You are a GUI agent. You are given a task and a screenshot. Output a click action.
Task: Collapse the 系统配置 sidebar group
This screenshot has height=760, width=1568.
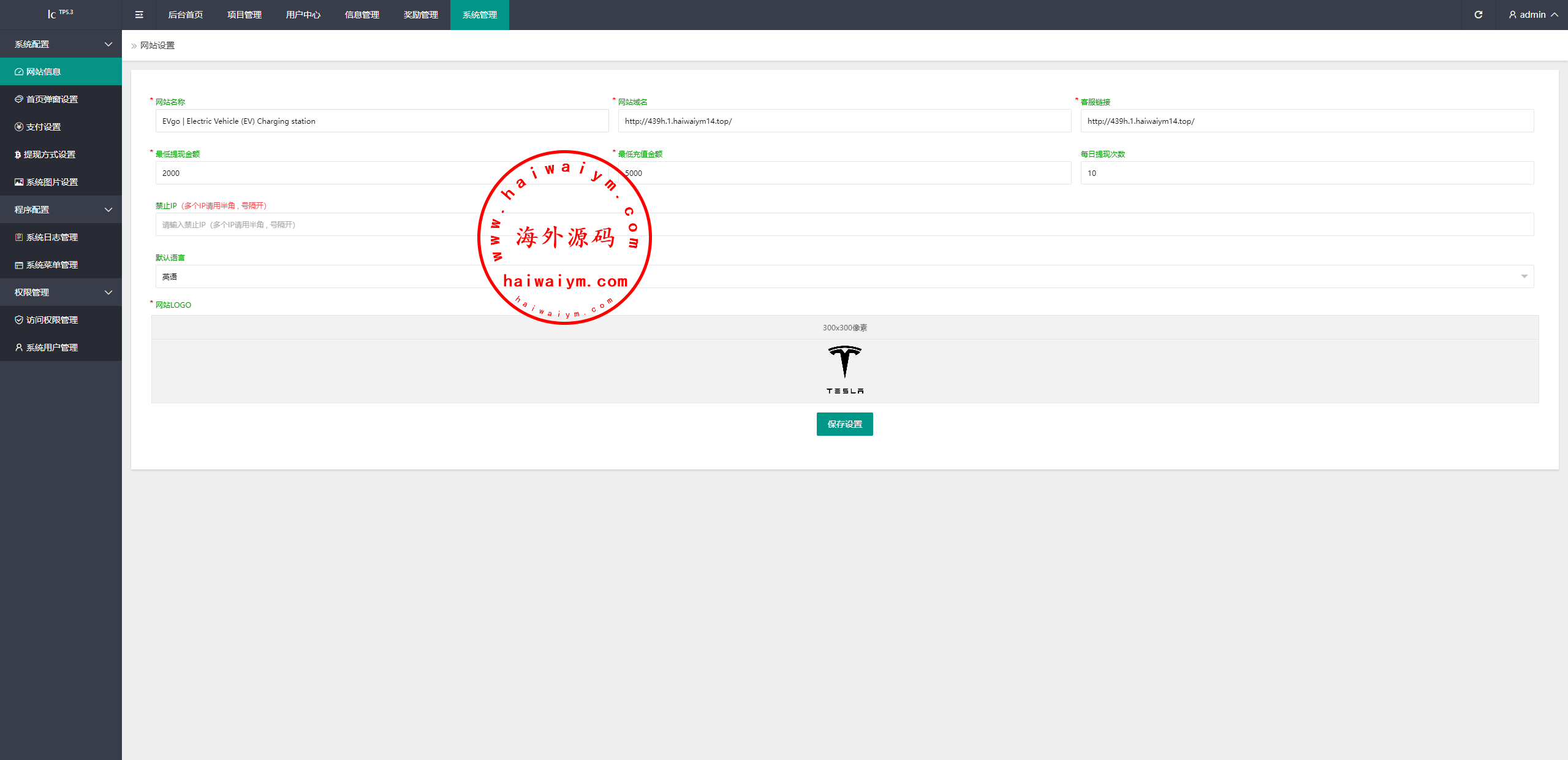point(61,44)
